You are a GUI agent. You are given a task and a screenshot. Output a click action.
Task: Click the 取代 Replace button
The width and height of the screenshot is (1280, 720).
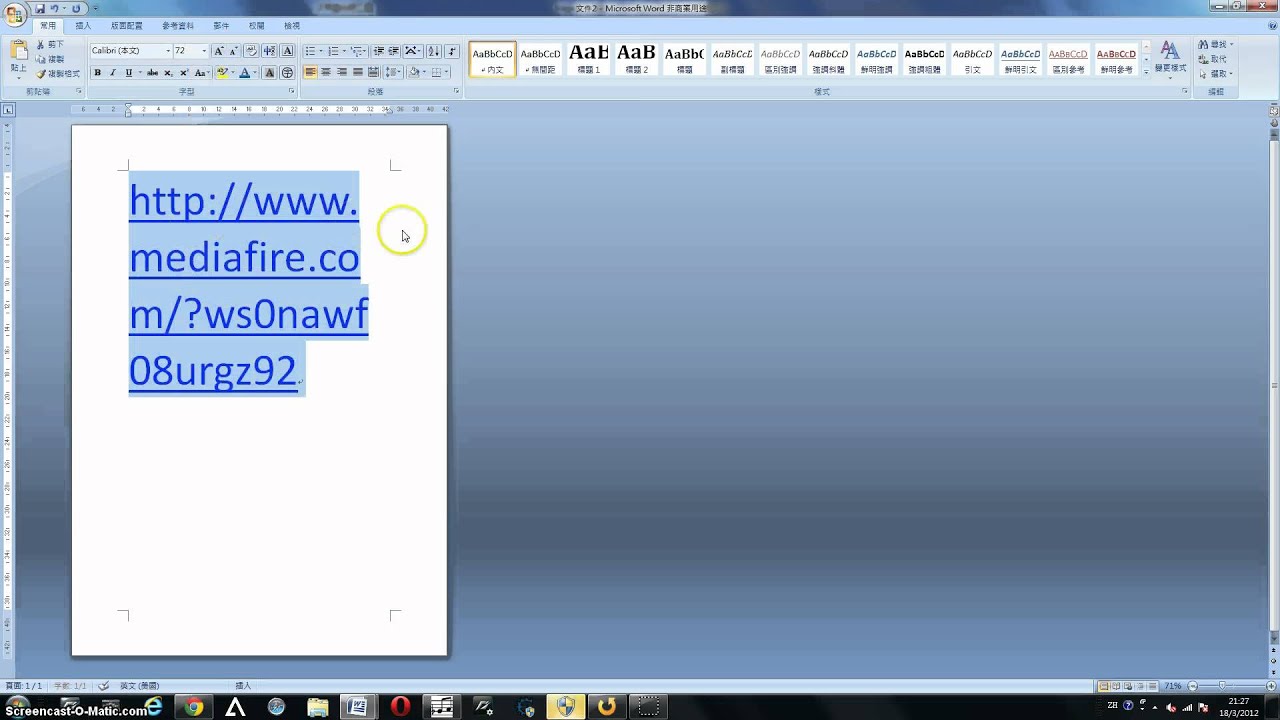click(1213, 59)
